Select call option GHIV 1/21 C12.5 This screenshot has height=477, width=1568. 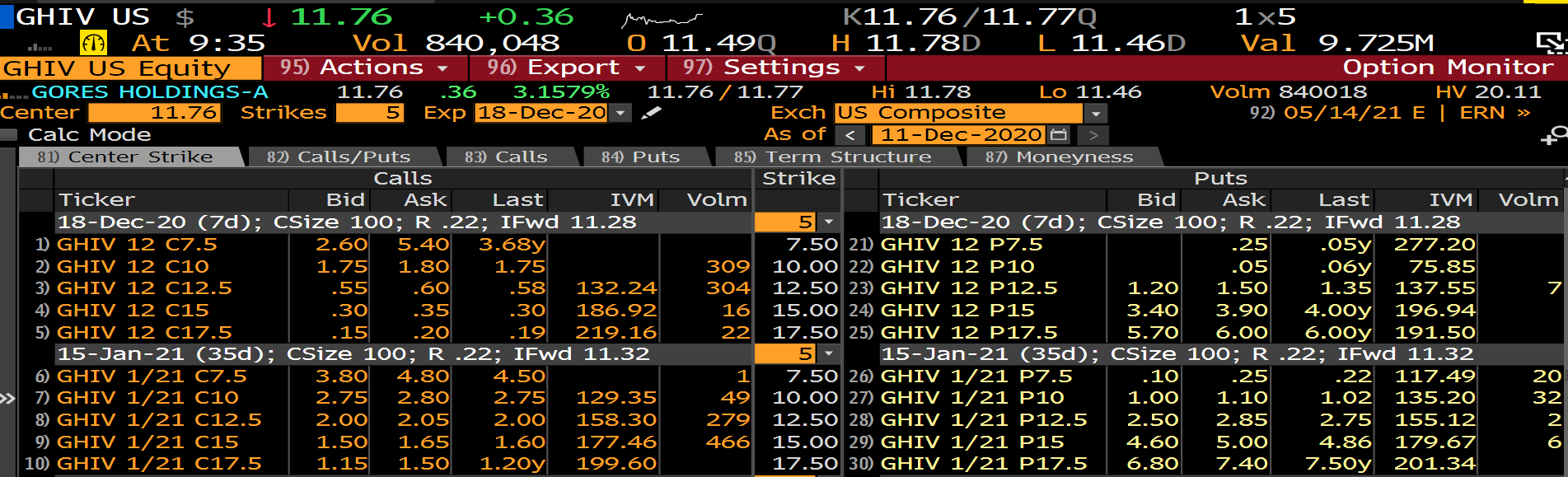coord(159,420)
